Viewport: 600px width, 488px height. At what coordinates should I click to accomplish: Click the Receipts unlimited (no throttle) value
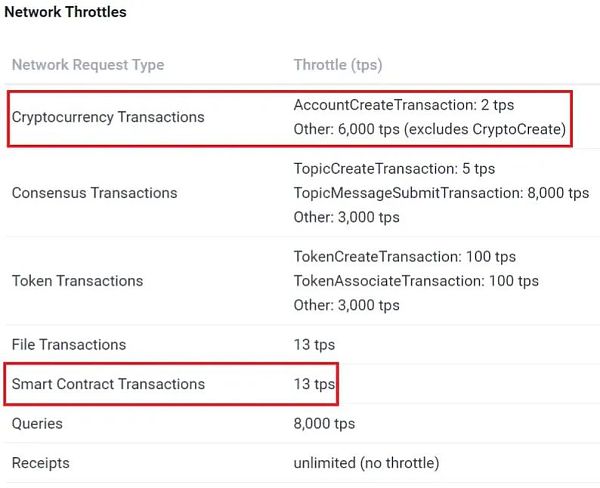pos(366,464)
